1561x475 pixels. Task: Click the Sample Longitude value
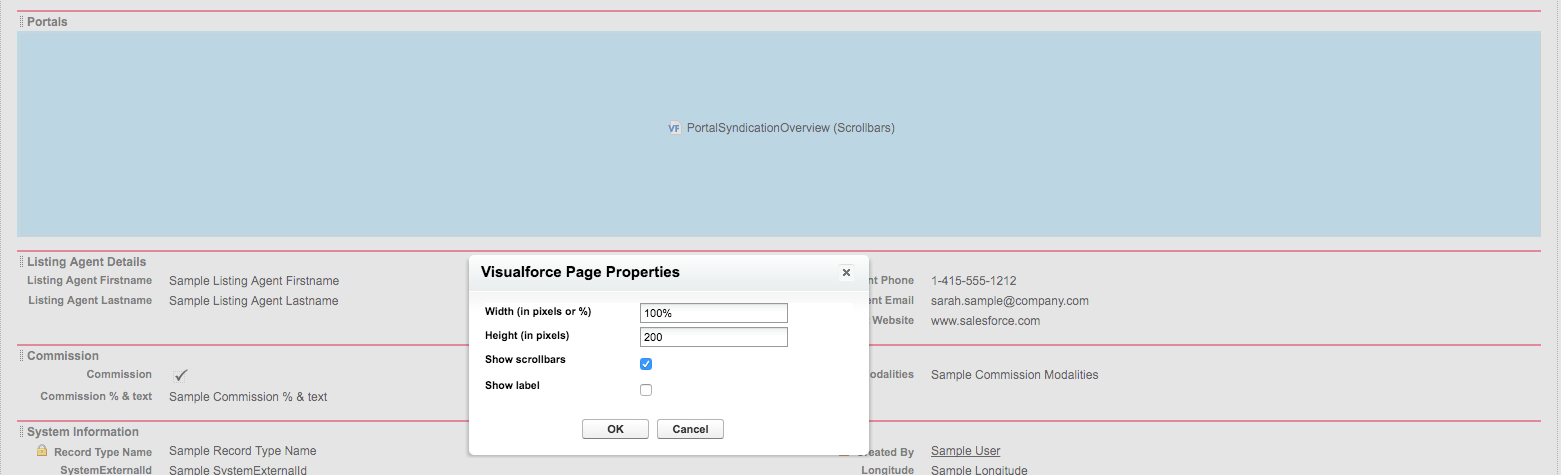pos(979,470)
